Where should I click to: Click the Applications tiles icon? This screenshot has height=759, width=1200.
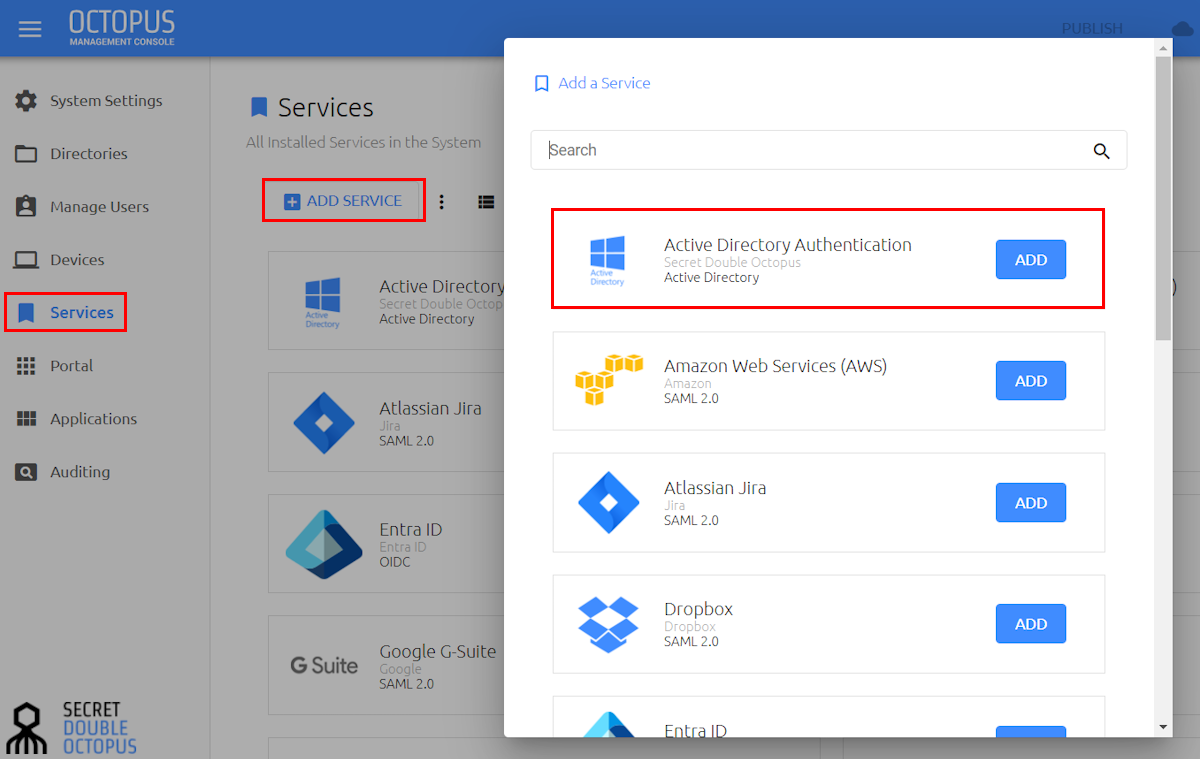pyautogui.click(x=26, y=419)
